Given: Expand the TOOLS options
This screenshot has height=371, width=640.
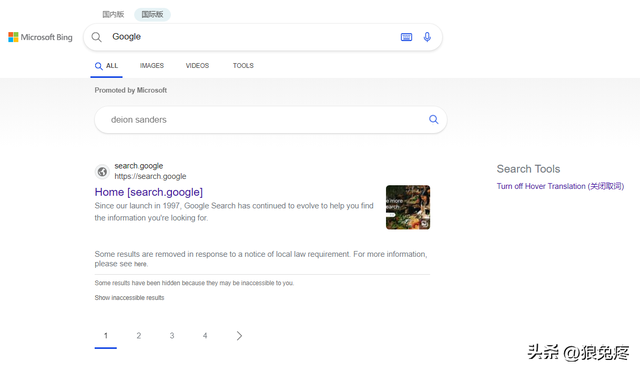Looking at the screenshot, I should pos(243,66).
